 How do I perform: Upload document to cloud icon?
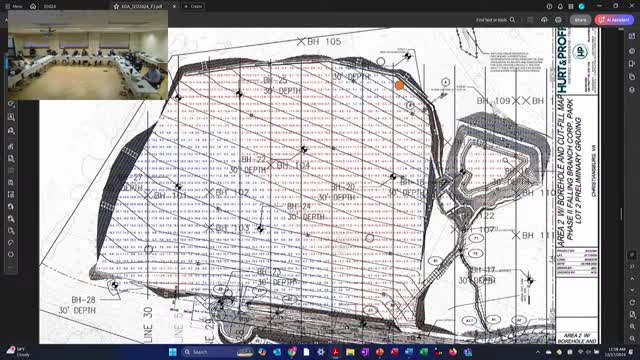coord(544,20)
